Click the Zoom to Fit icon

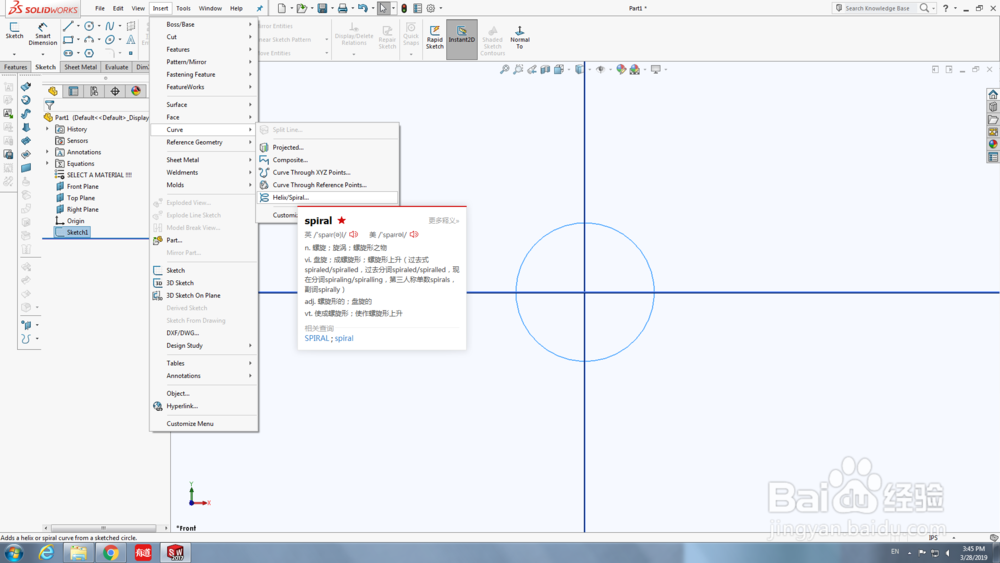coord(504,69)
